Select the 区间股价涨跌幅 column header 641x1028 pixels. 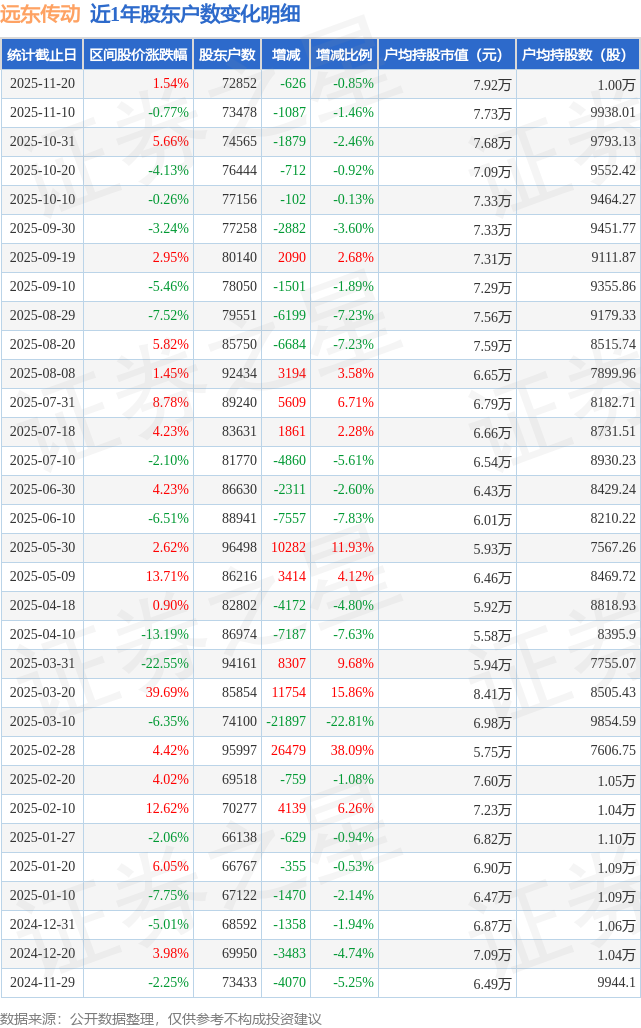point(137,55)
